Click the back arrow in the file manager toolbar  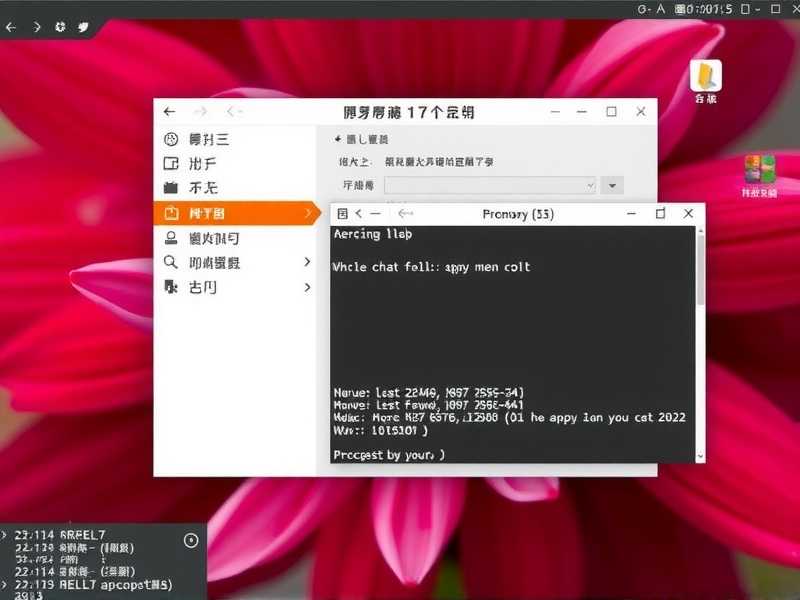(x=169, y=112)
